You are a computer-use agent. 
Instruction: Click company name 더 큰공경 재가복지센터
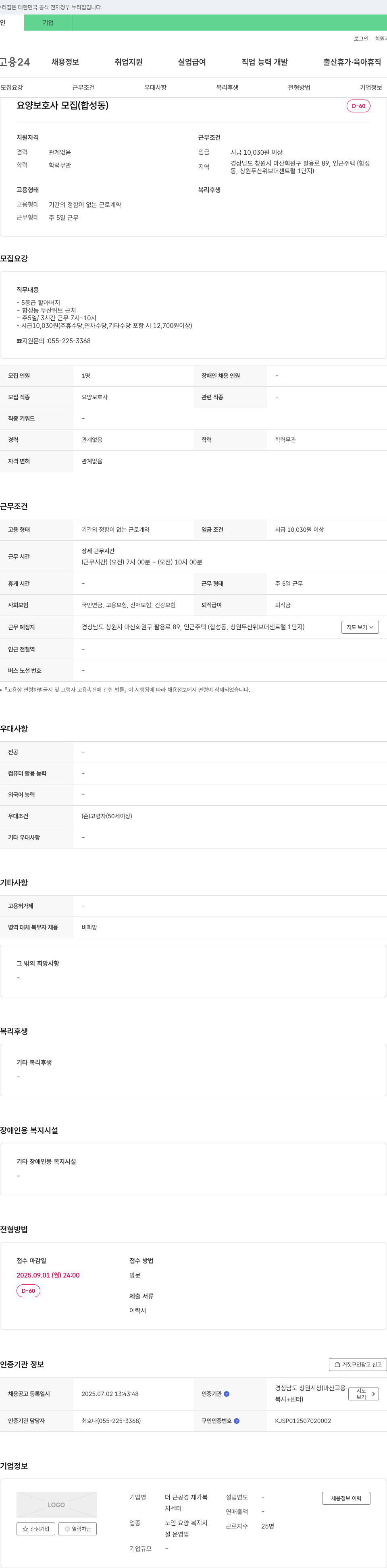186,1503
